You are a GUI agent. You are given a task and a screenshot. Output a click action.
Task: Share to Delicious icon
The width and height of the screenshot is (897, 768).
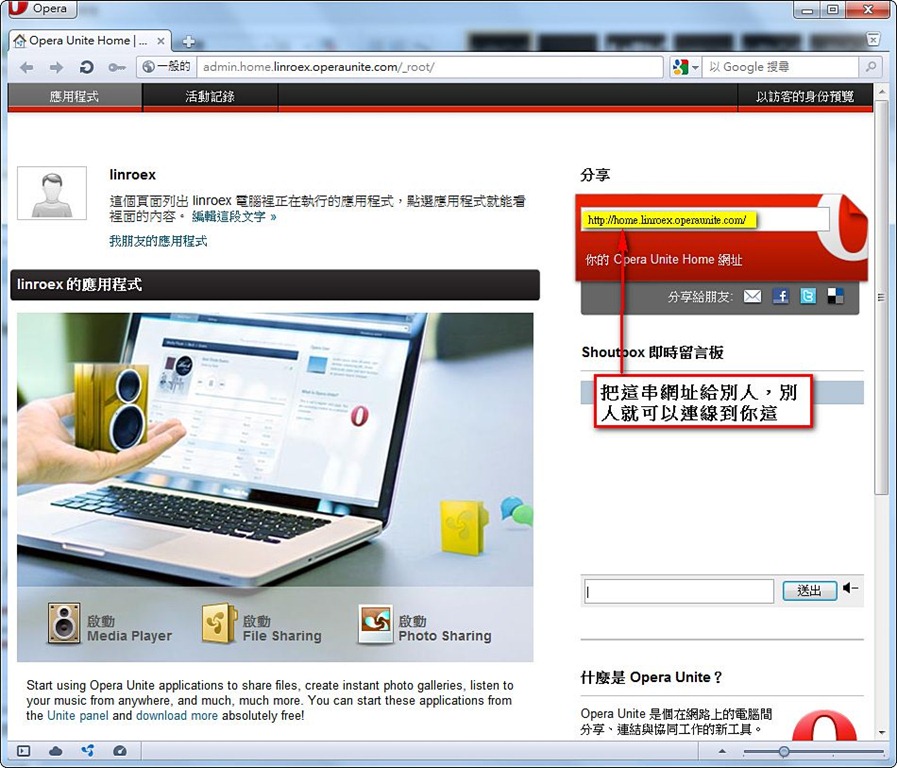(835, 296)
